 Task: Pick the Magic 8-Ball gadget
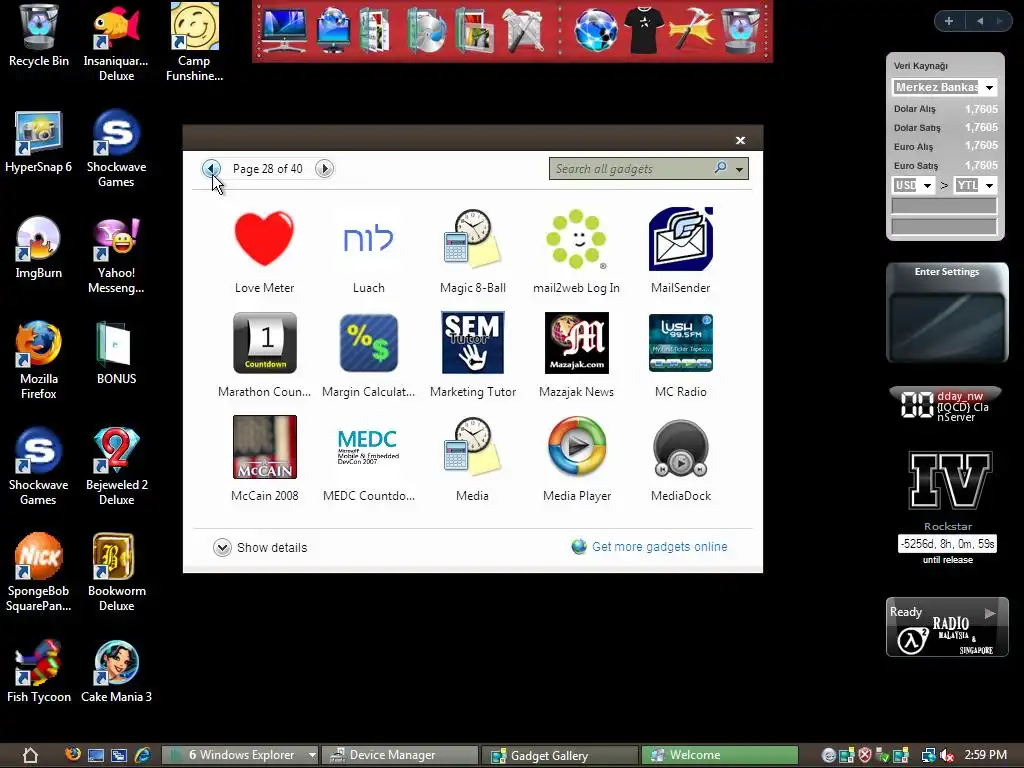pos(472,251)
